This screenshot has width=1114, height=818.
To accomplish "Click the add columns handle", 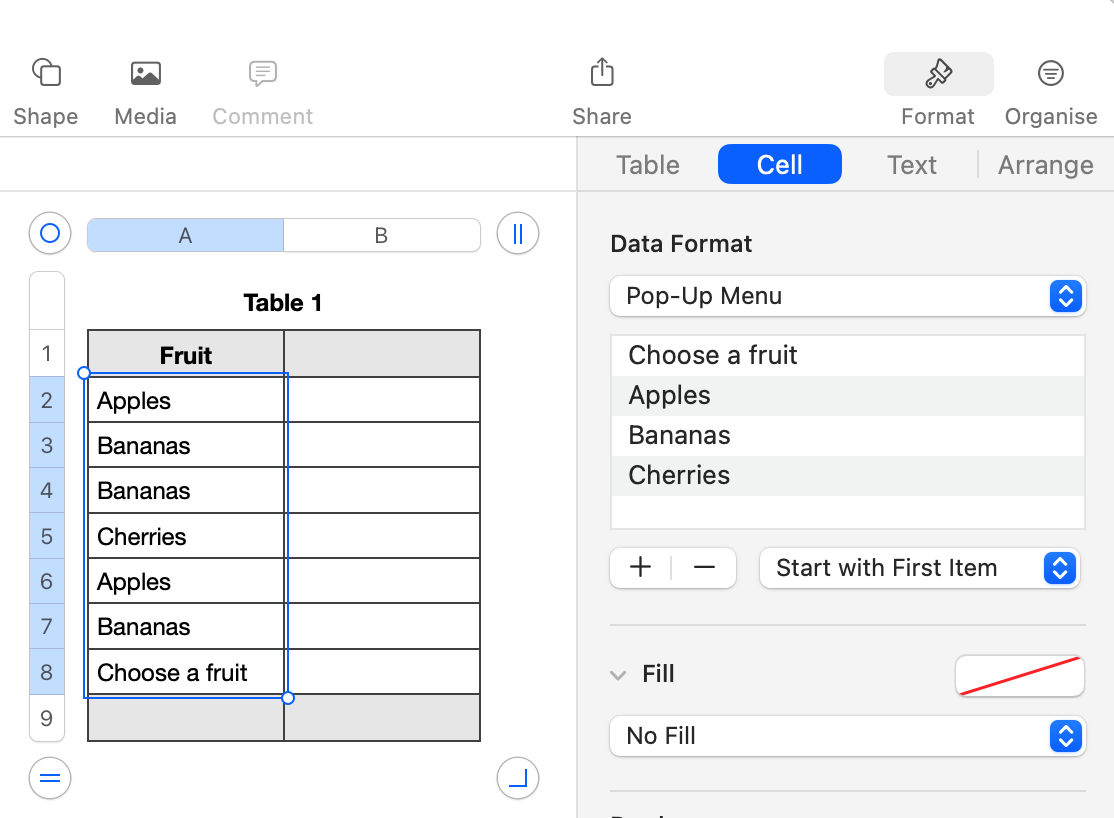I will click(518, 234).
